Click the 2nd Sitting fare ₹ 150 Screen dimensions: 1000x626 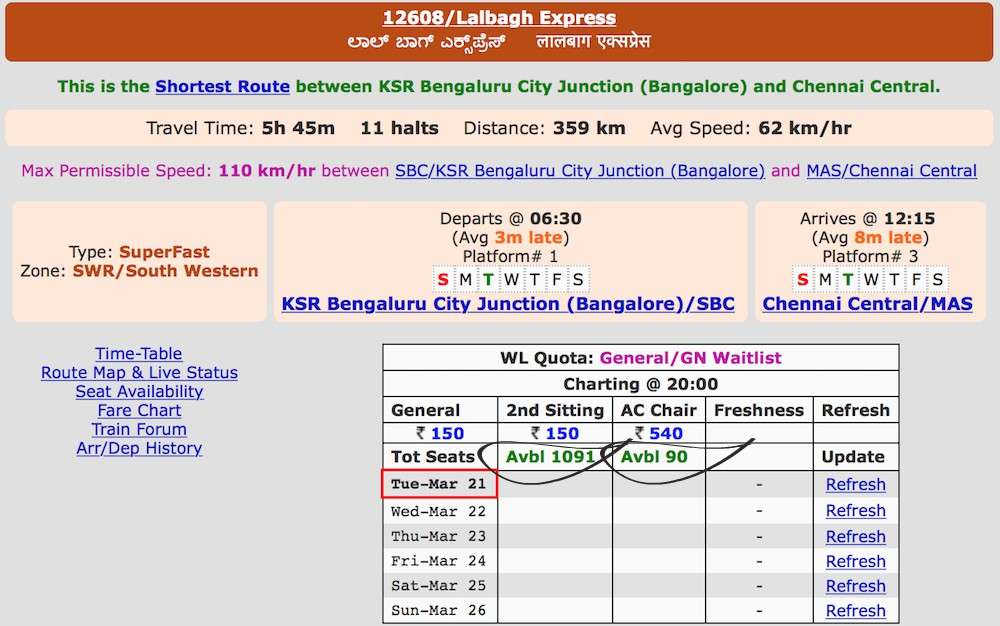click(x=555, y=433)
